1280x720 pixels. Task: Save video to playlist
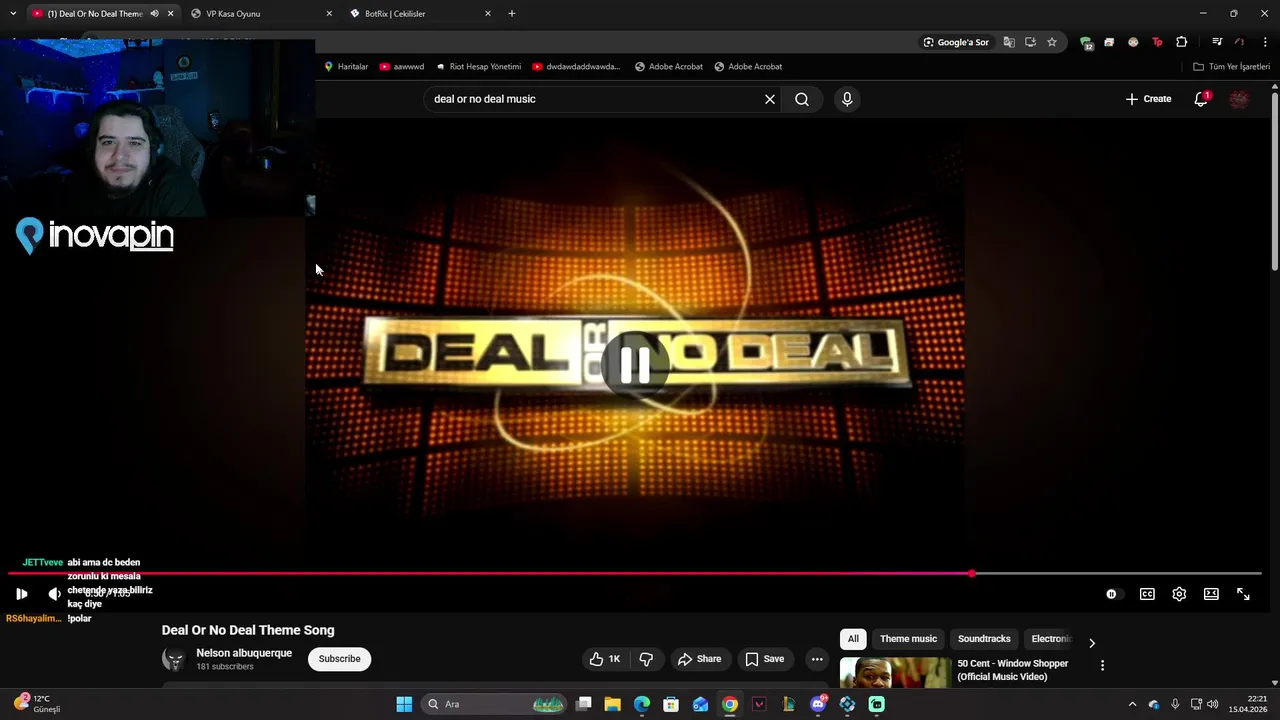[765, 659]
